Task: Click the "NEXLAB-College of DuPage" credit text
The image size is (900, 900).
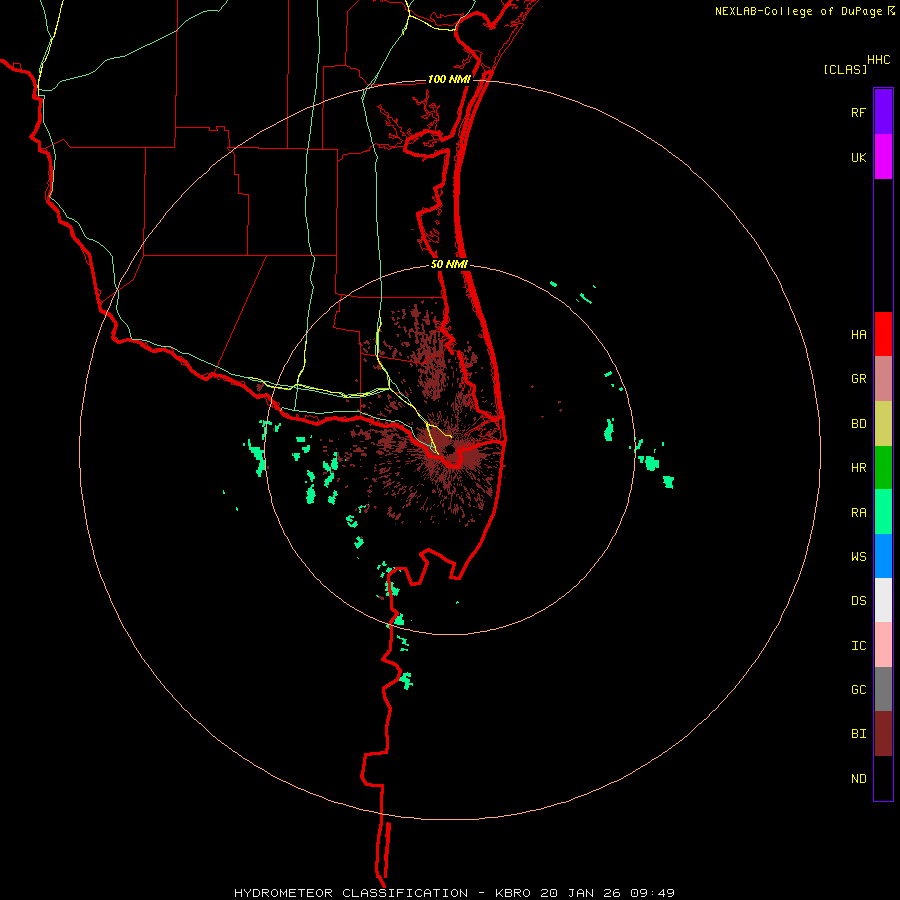Action: click(x=798, y=11)
